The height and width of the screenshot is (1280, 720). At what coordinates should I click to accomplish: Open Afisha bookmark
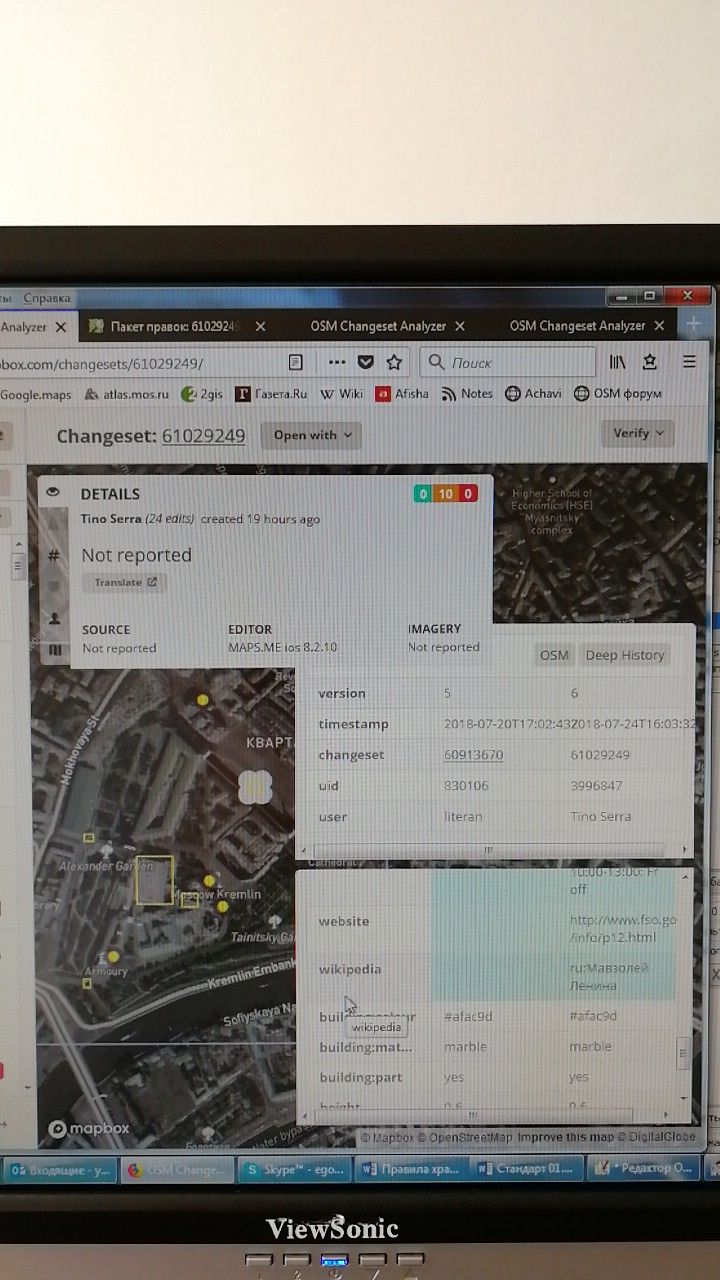click(402, 394)
